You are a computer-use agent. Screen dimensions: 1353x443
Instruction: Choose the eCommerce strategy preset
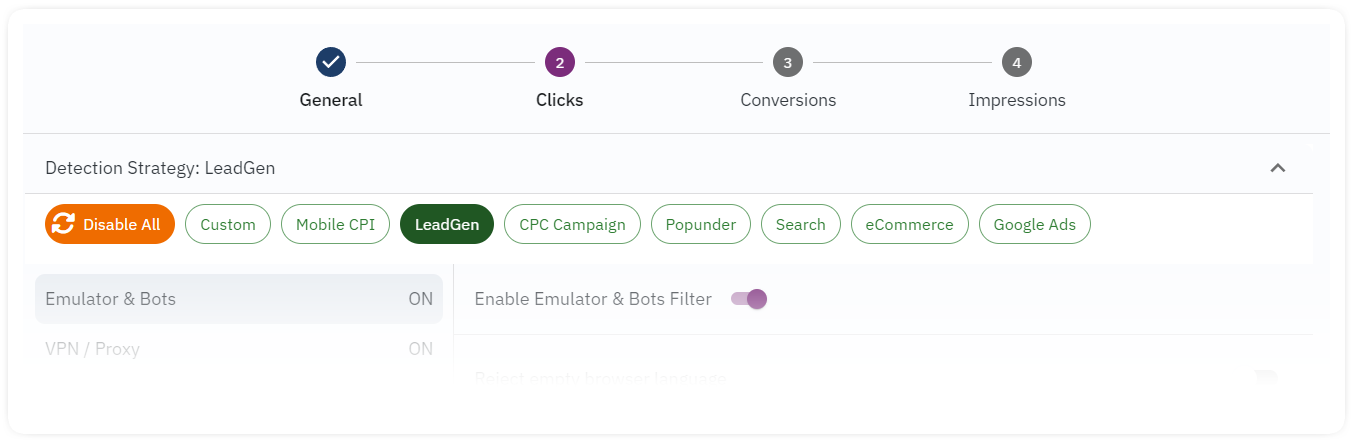pyautogui.click(x=910, y=224)
